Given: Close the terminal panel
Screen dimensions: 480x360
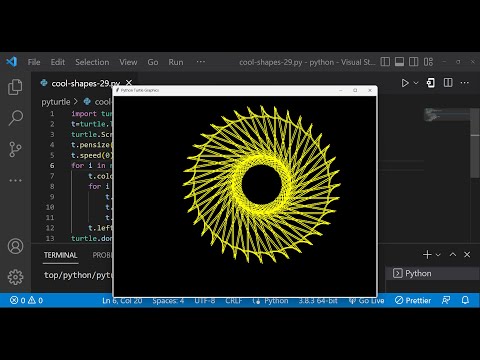Looking at the screenshot, I should [467, 255].
